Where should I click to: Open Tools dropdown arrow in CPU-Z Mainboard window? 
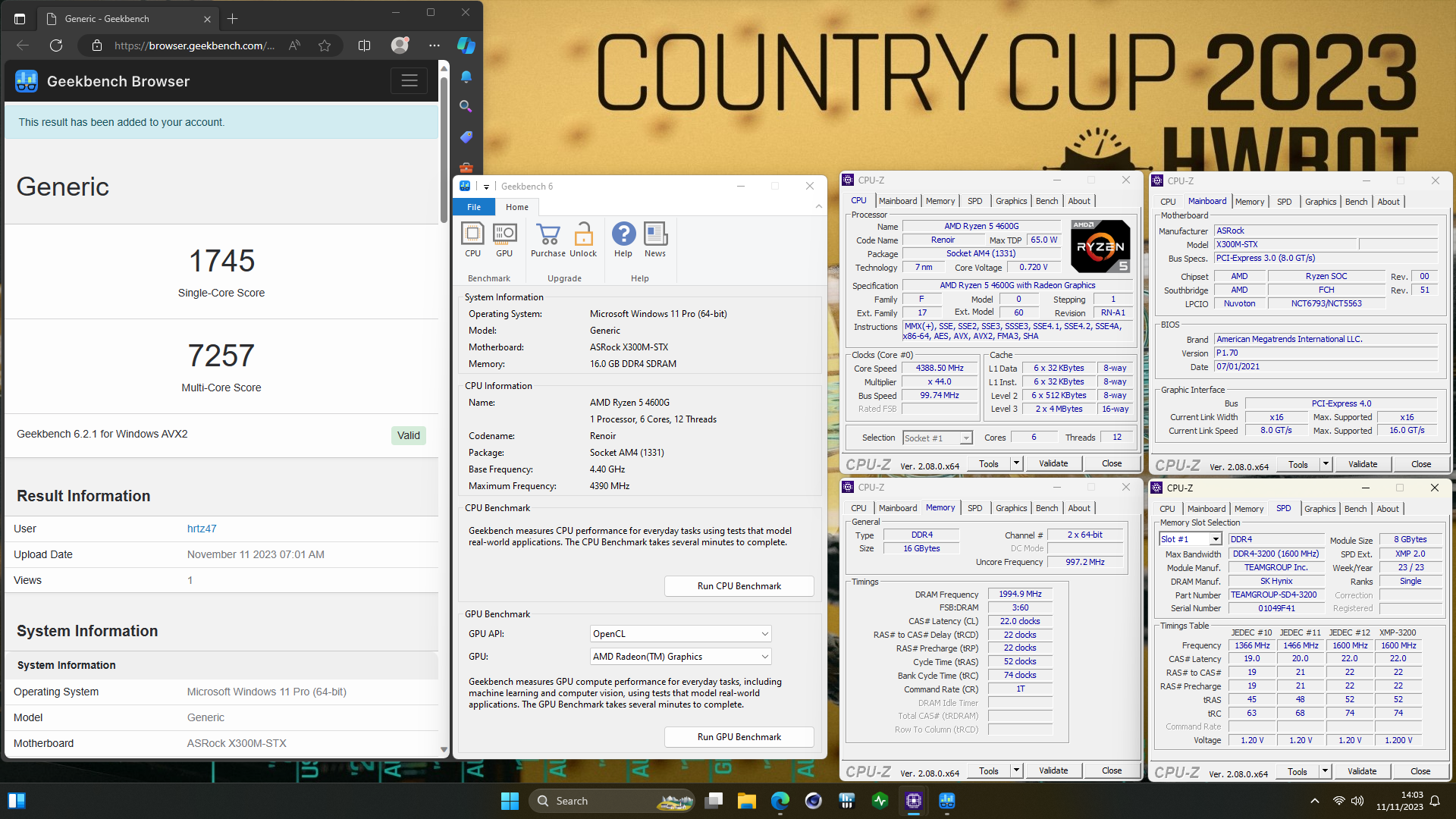(x=1326, y=464)
